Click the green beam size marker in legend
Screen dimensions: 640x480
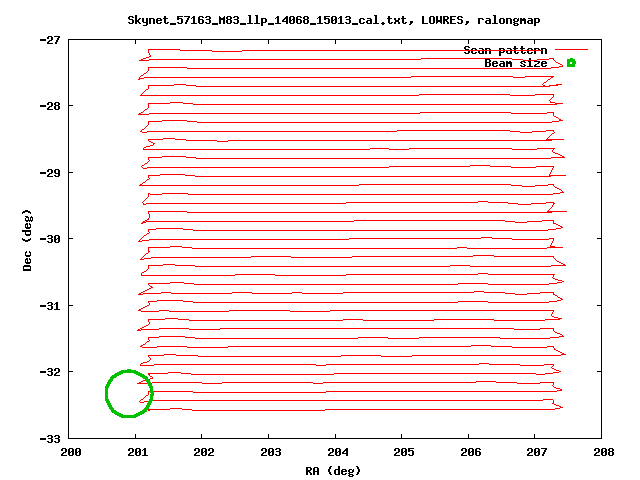[571, 63]
